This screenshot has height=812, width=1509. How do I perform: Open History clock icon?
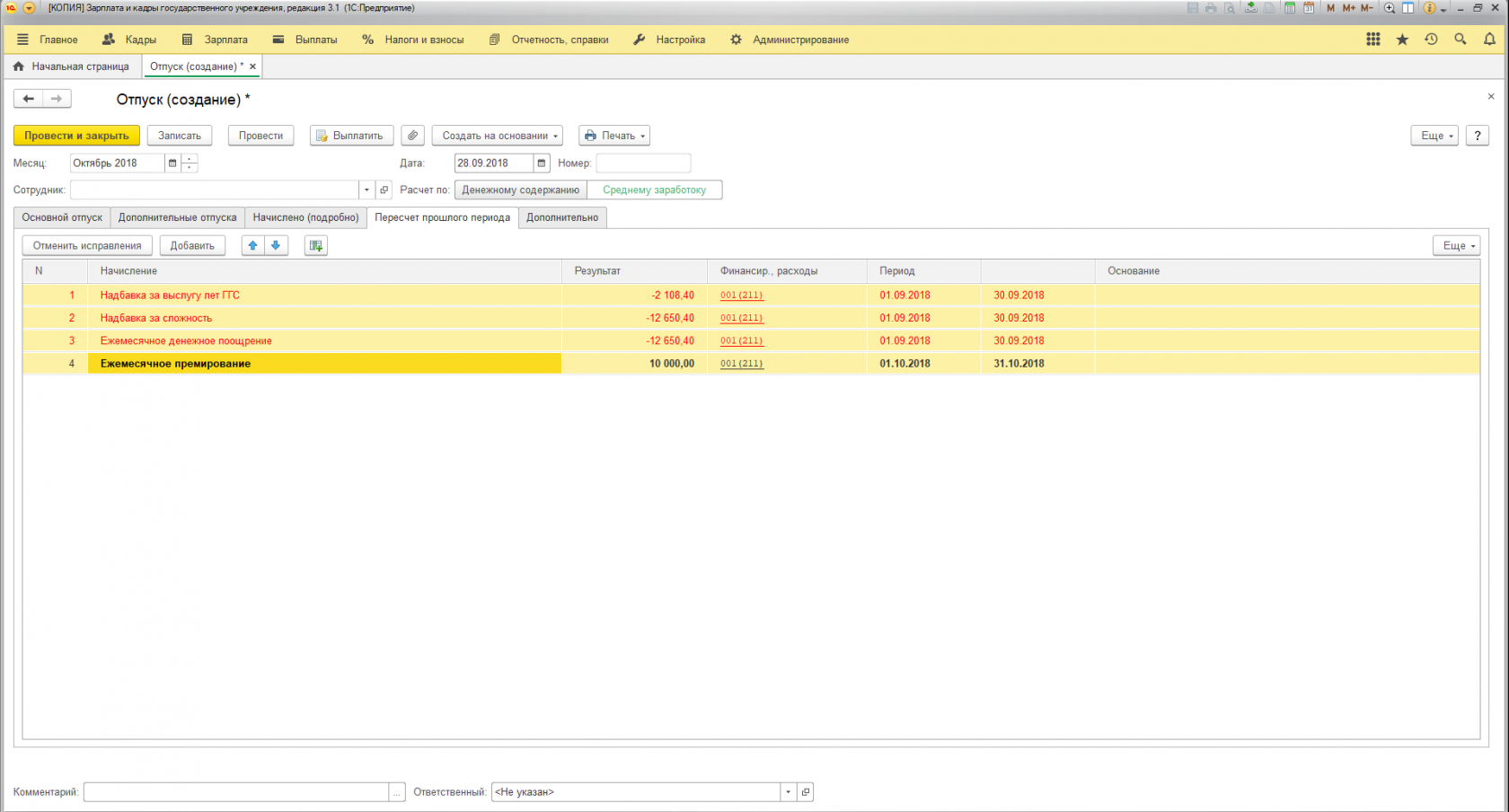(x=1431, y=40)
